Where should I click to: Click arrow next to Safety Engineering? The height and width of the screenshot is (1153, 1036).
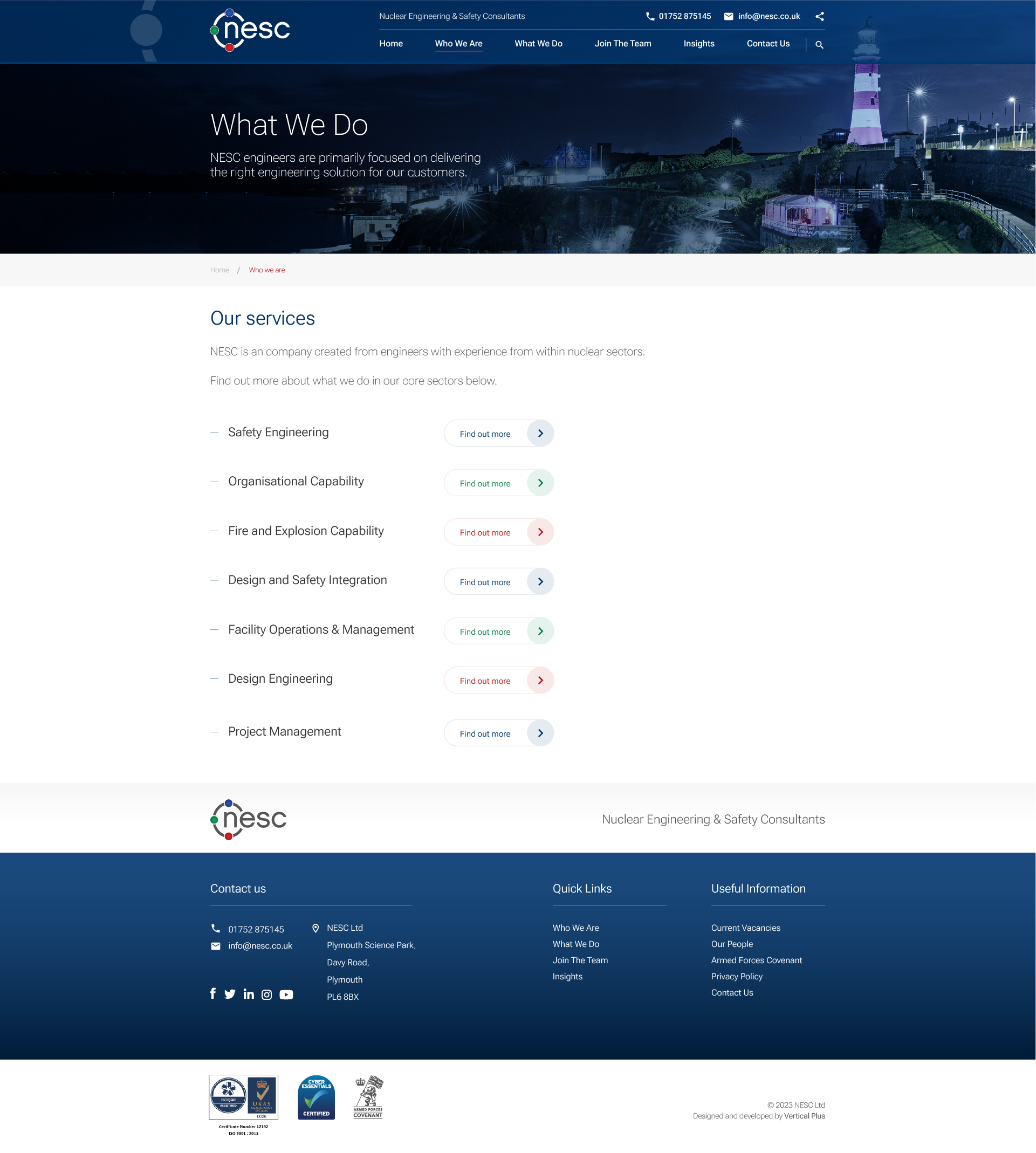point(540,434)
